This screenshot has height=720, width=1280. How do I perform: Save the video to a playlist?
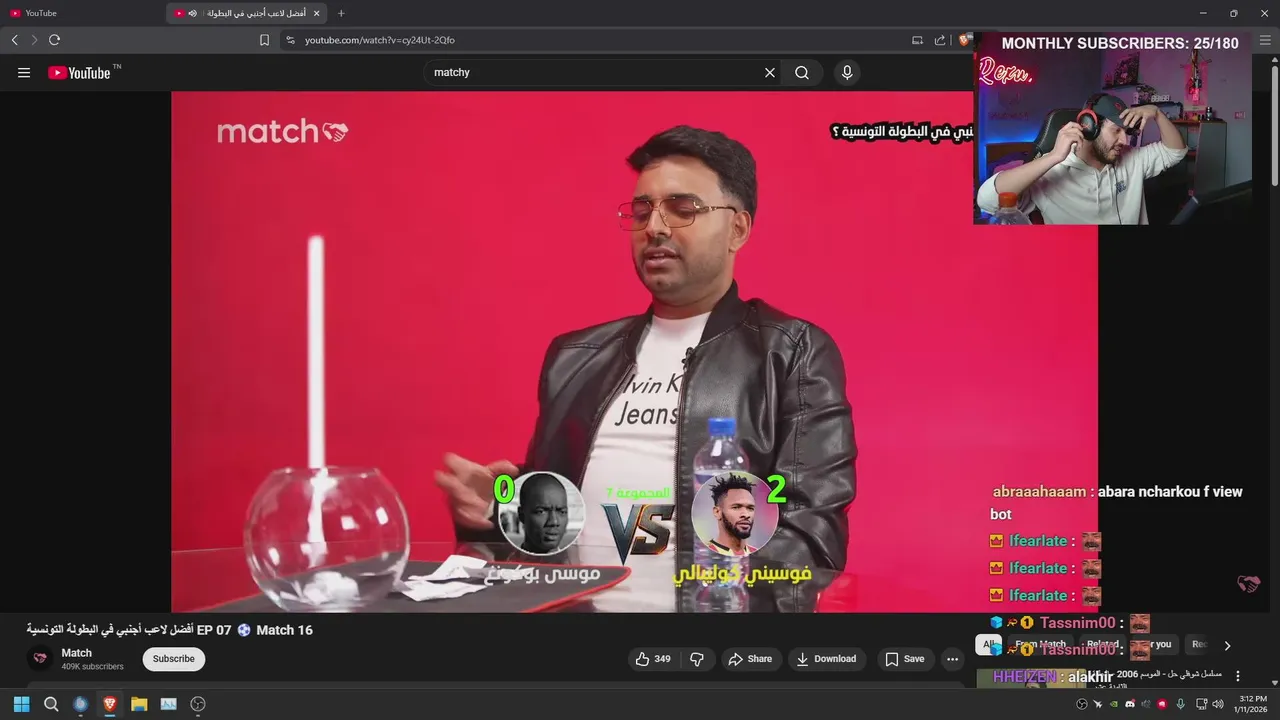pos(904,659)
